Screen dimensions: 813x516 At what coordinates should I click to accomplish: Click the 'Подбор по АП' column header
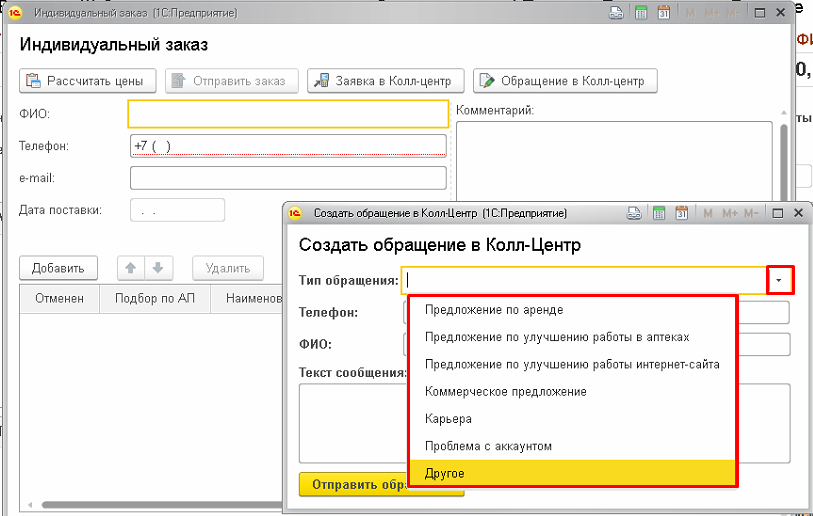point(156,298)
